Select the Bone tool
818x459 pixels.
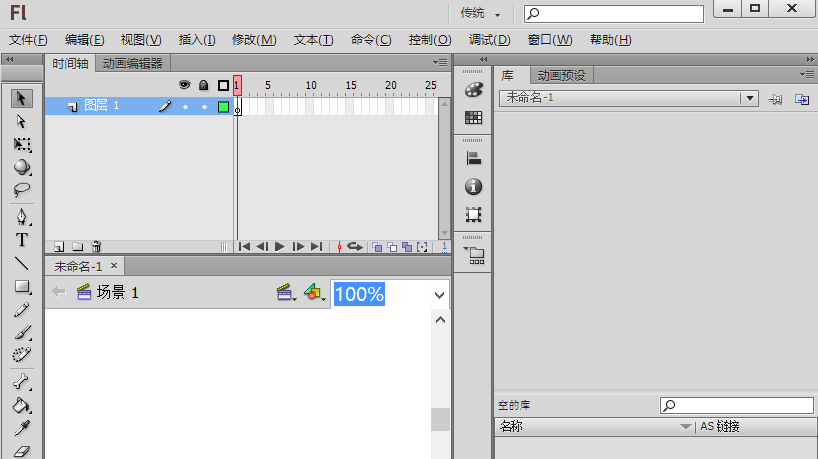(x=22, y=381)
